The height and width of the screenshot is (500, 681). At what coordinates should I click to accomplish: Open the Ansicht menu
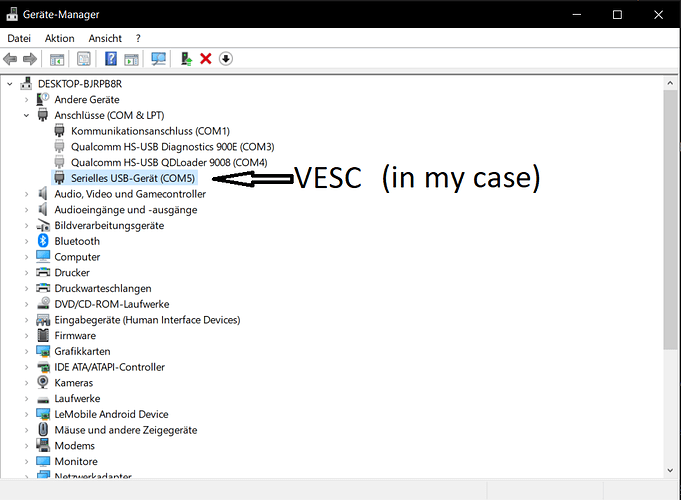pos(105,38)
